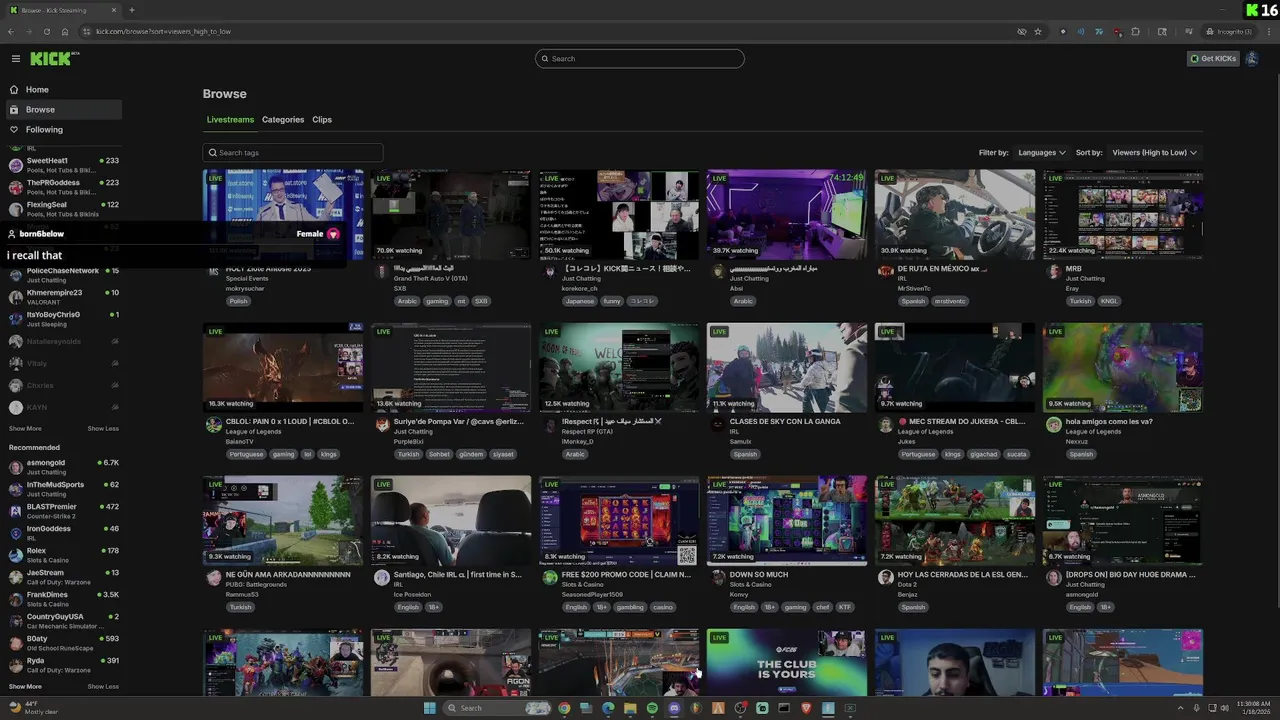Open THE CLUB IS YOURS stream thumbnail
1280x720 pixels.
(x=787, y=662)
